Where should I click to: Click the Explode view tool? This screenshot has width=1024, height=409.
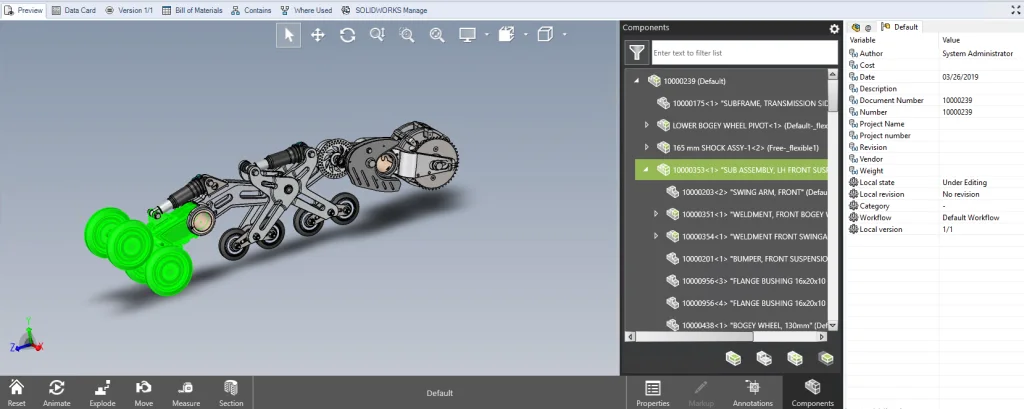(x=102, y=391)
